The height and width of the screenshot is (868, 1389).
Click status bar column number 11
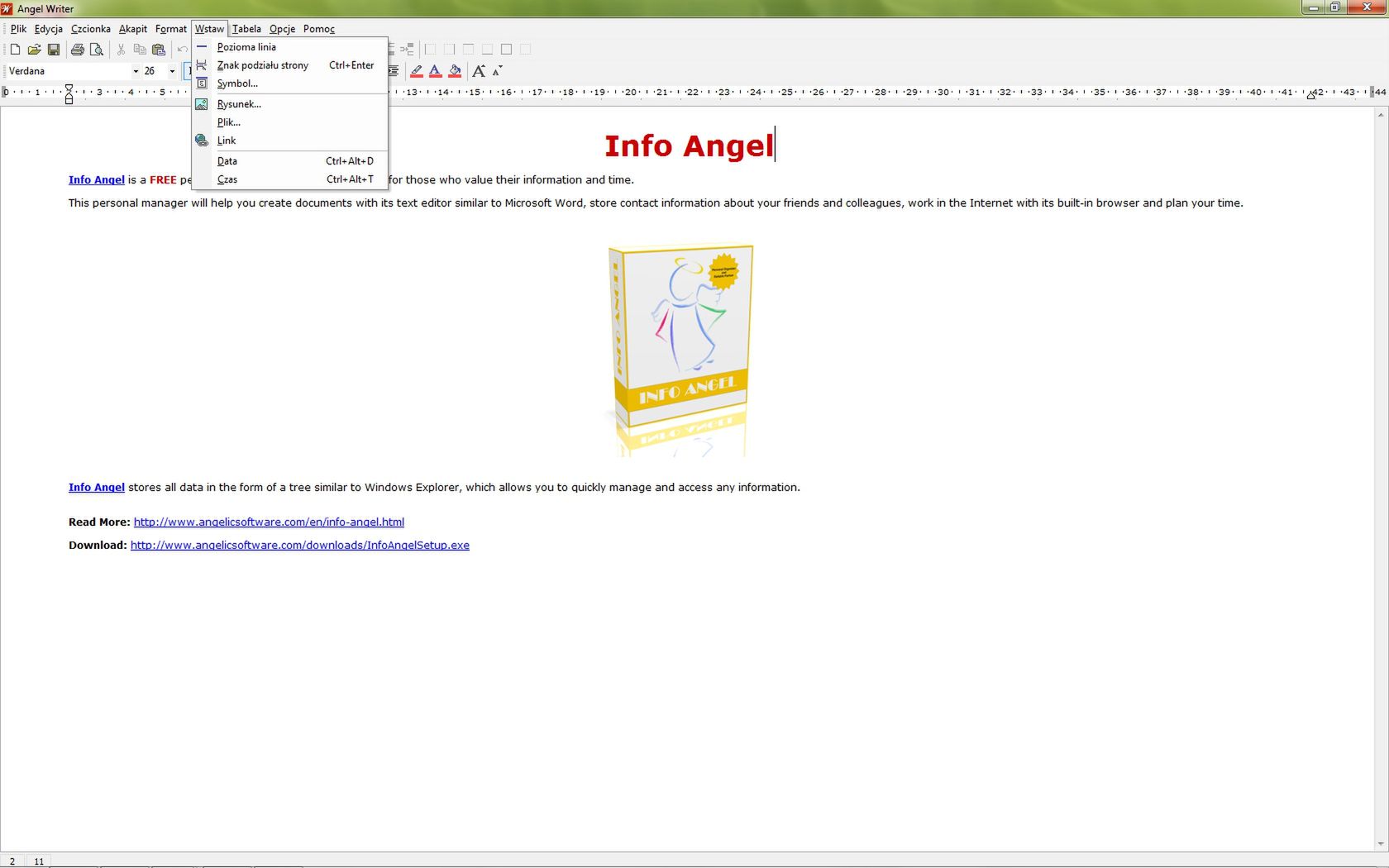click(39, 861)
